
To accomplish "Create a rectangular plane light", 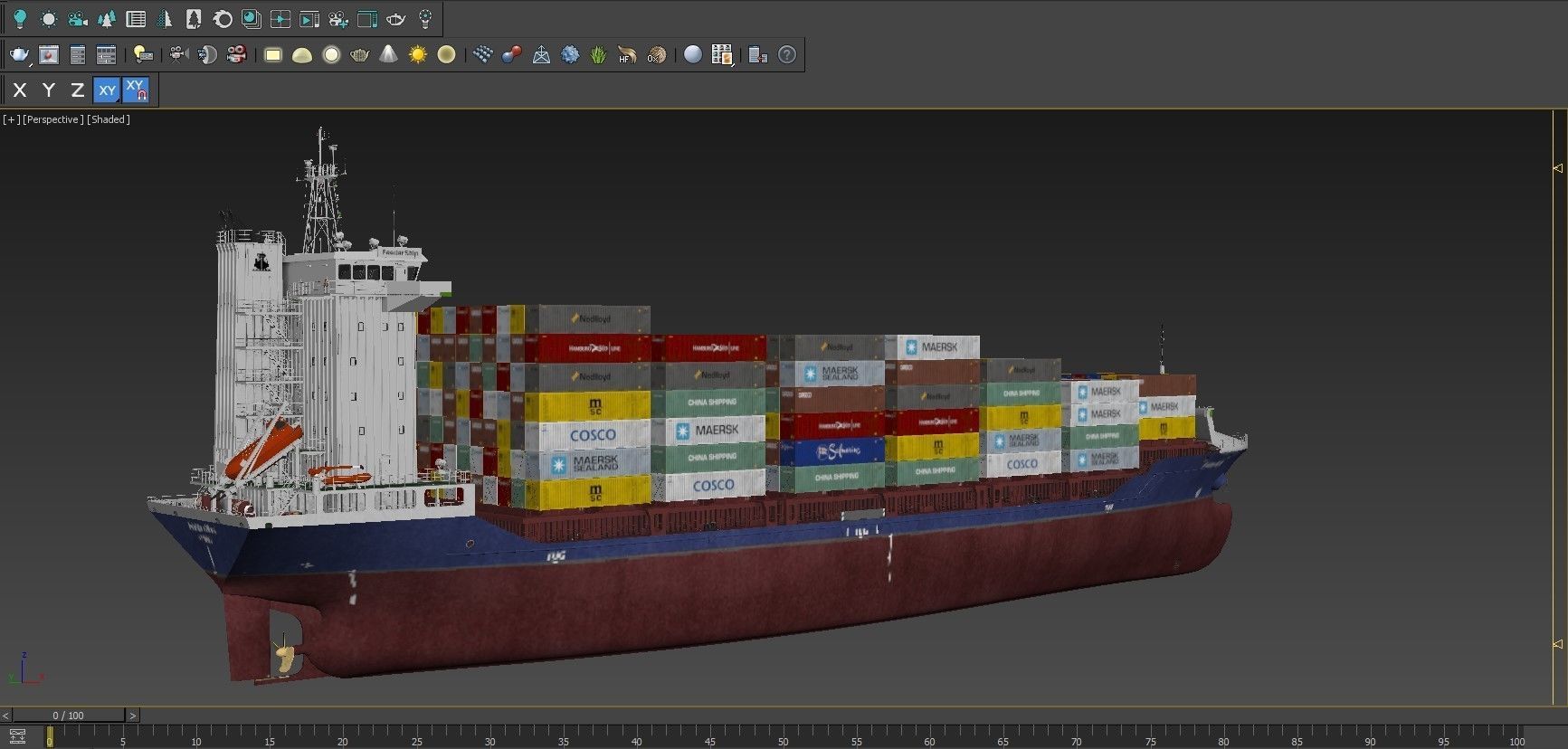I will pyautogui.click(x=273, y=55).
